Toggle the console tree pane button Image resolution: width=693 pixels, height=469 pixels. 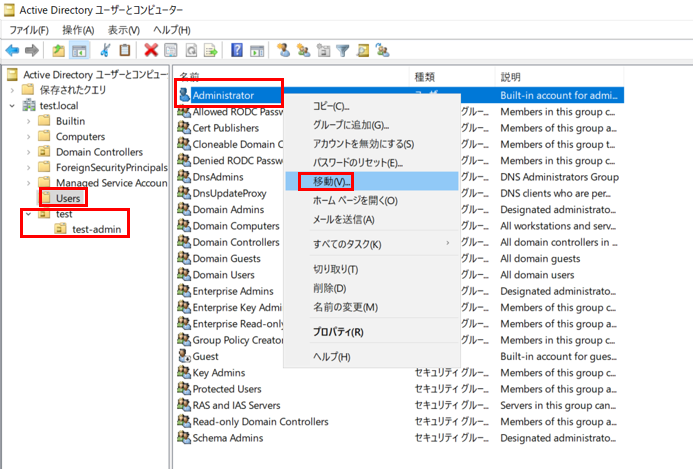click(x=79, y=50)
